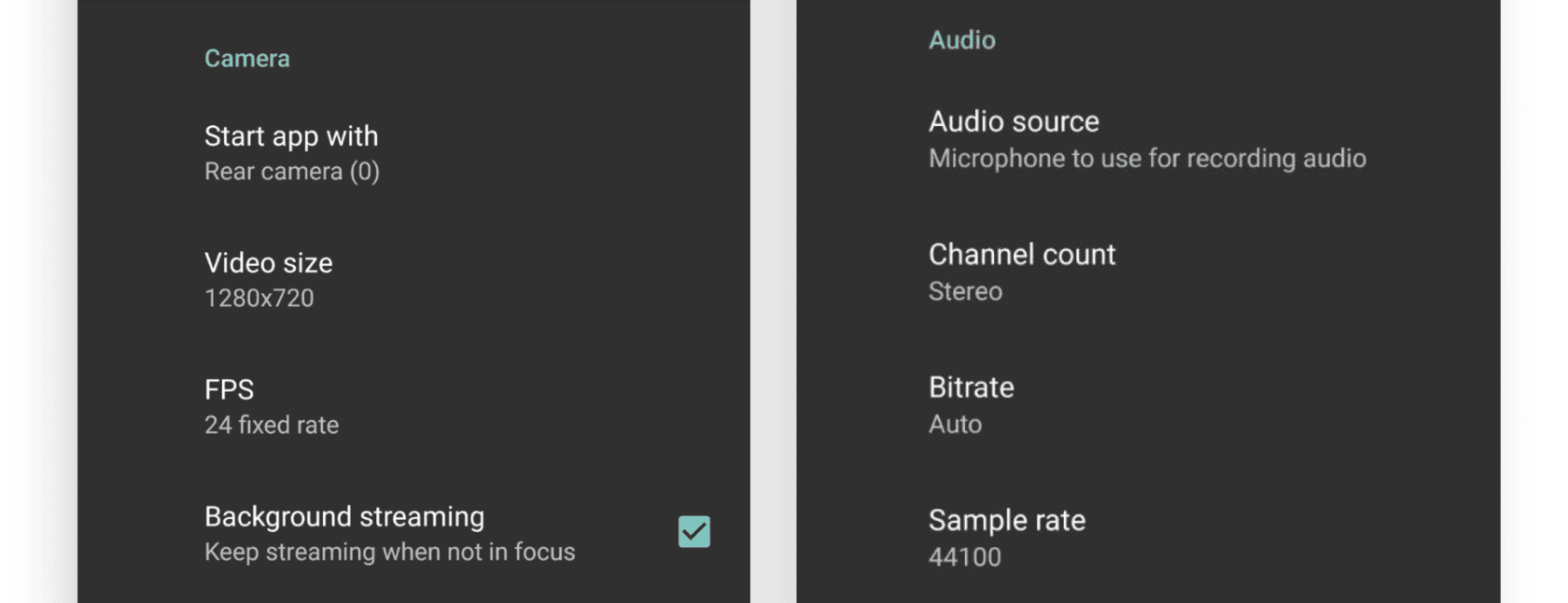Image resolution: width=1568 pixels, height=603 pixels.
Task: Open the Bitrate setting
Action: 971,387
